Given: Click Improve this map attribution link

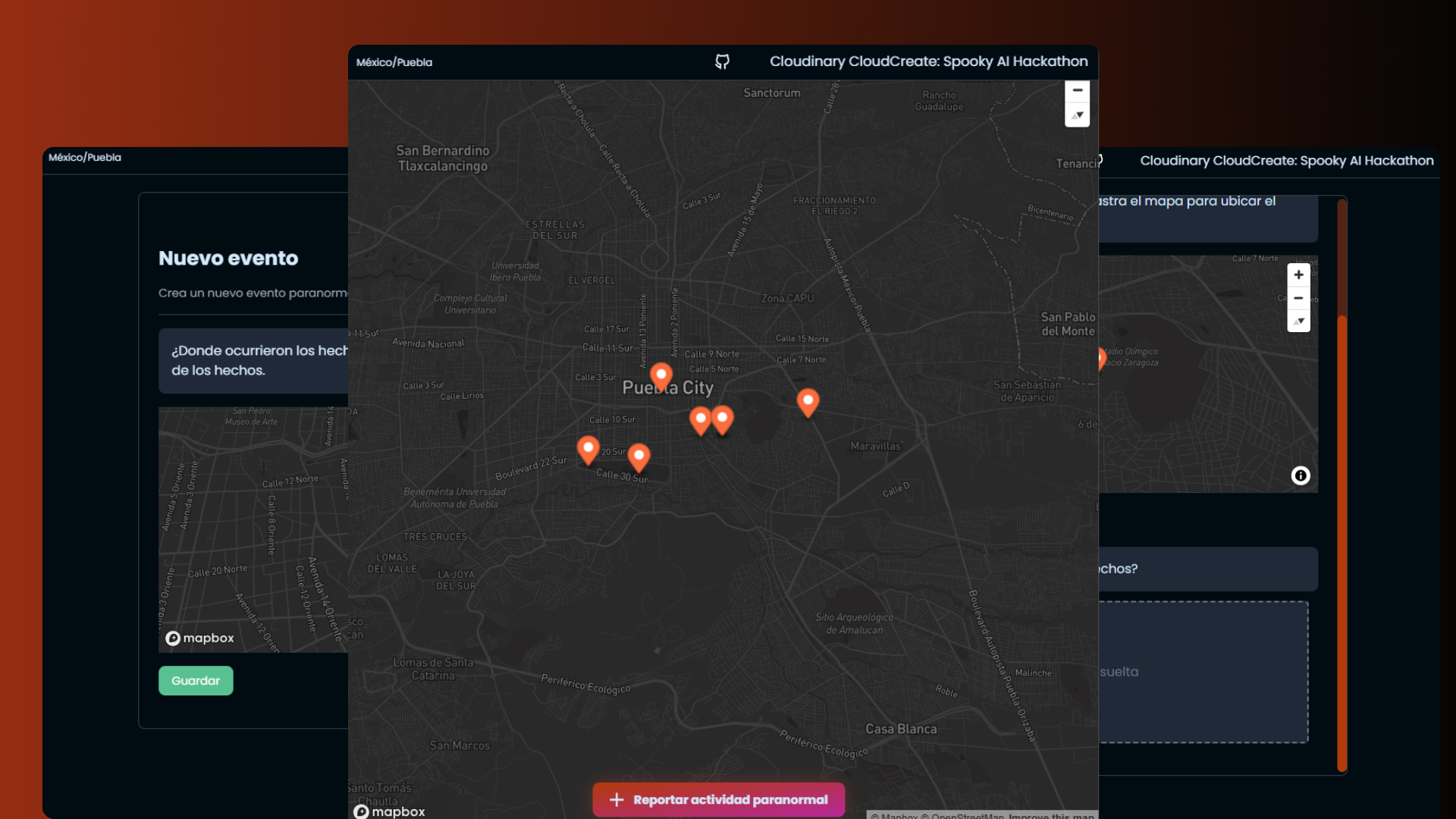Looking at the screenshot, I should pyautogui.click(x=1051, y=816).
